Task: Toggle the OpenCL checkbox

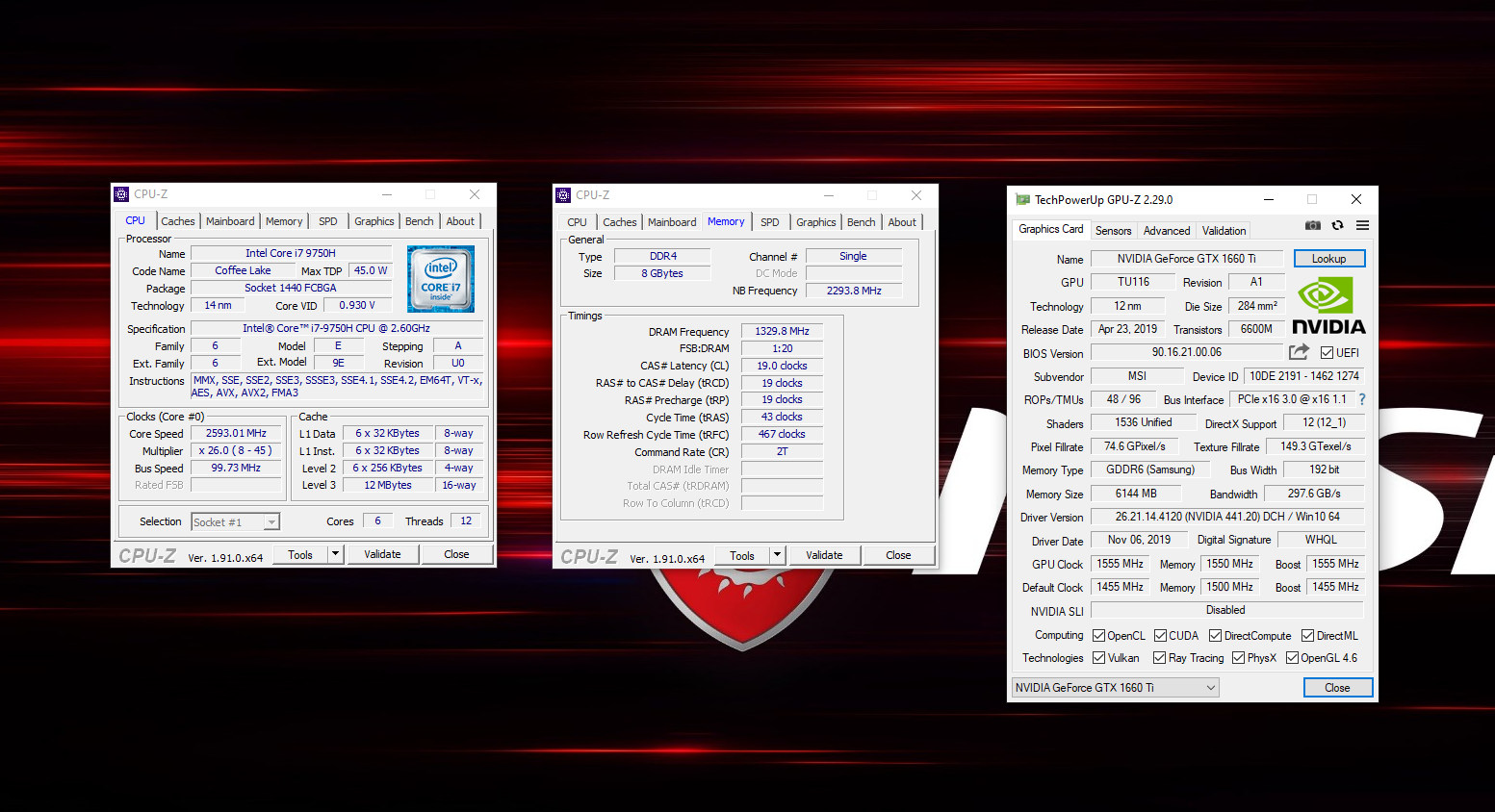Action: click(1099, 636)
